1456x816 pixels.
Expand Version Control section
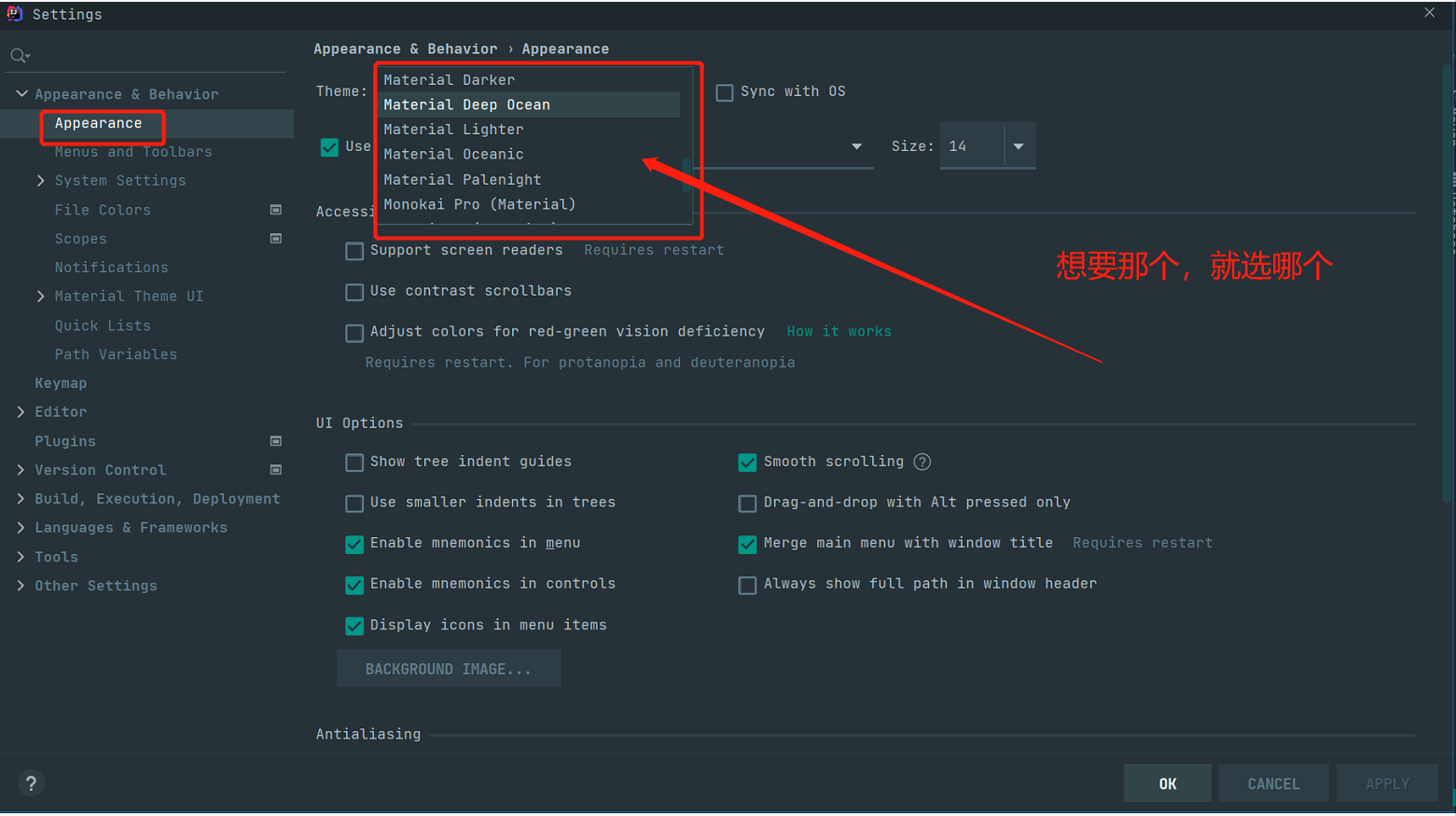click(21, 470)
